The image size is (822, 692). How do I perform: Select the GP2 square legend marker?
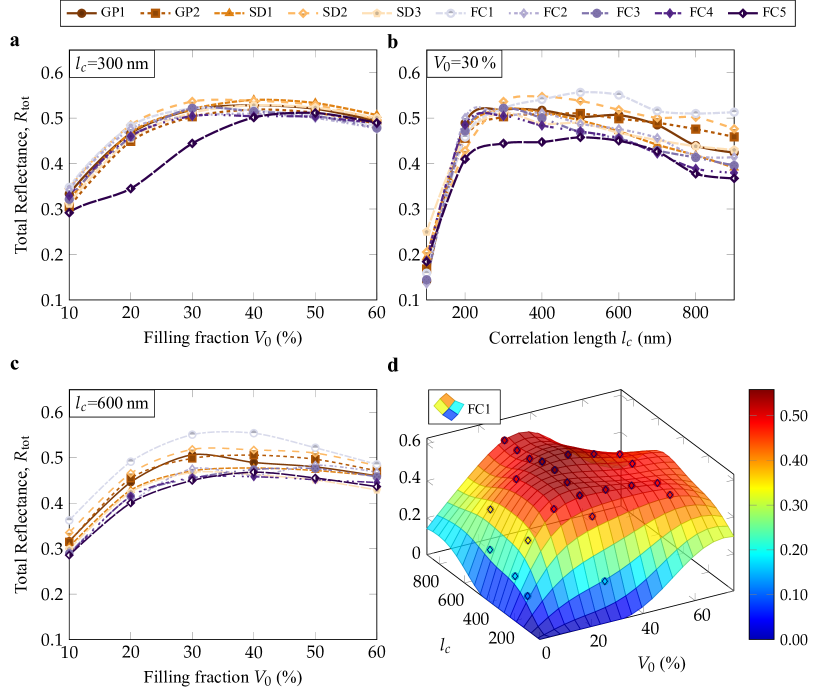(158, 13)
